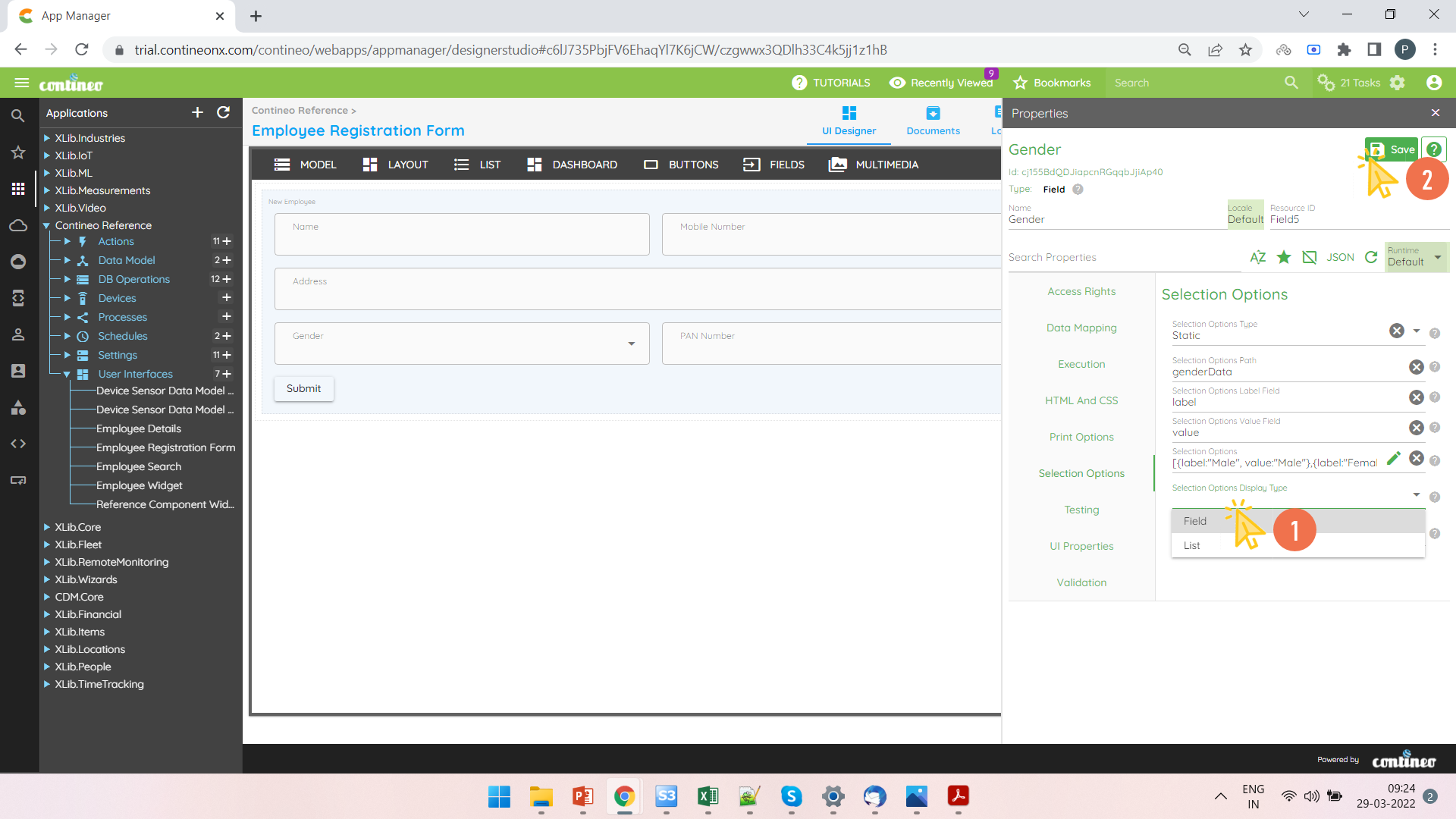Click the green help question mark beside Save
The height and width of the screenshot is (819, 1456).
[1433, 149]
